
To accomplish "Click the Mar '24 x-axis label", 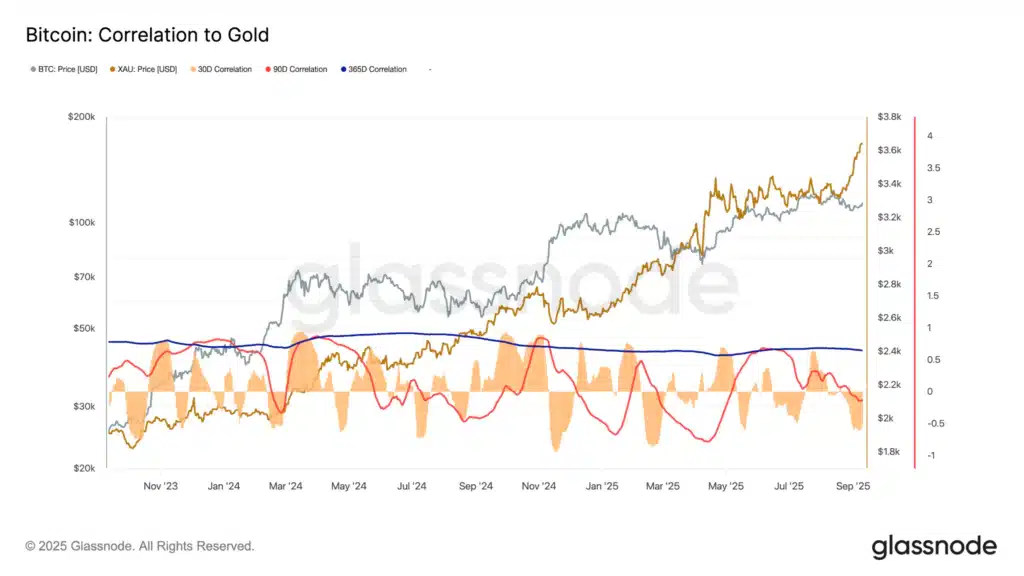I will (286, 486).
